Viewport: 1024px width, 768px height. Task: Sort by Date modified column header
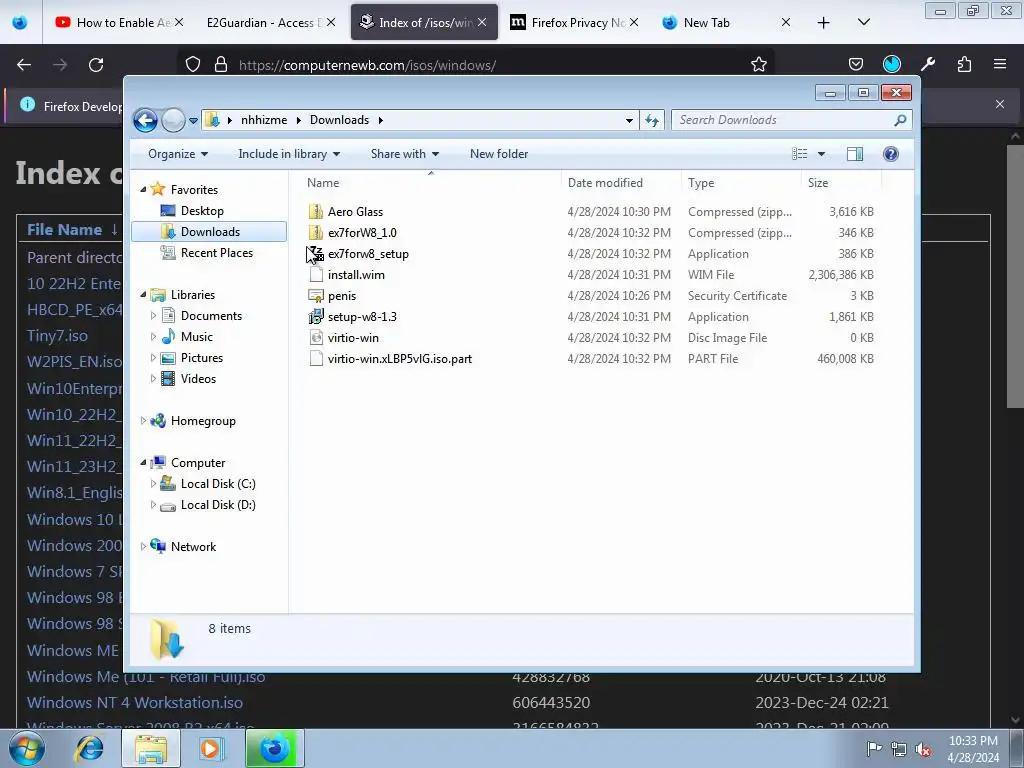click(x=620, y=183)
